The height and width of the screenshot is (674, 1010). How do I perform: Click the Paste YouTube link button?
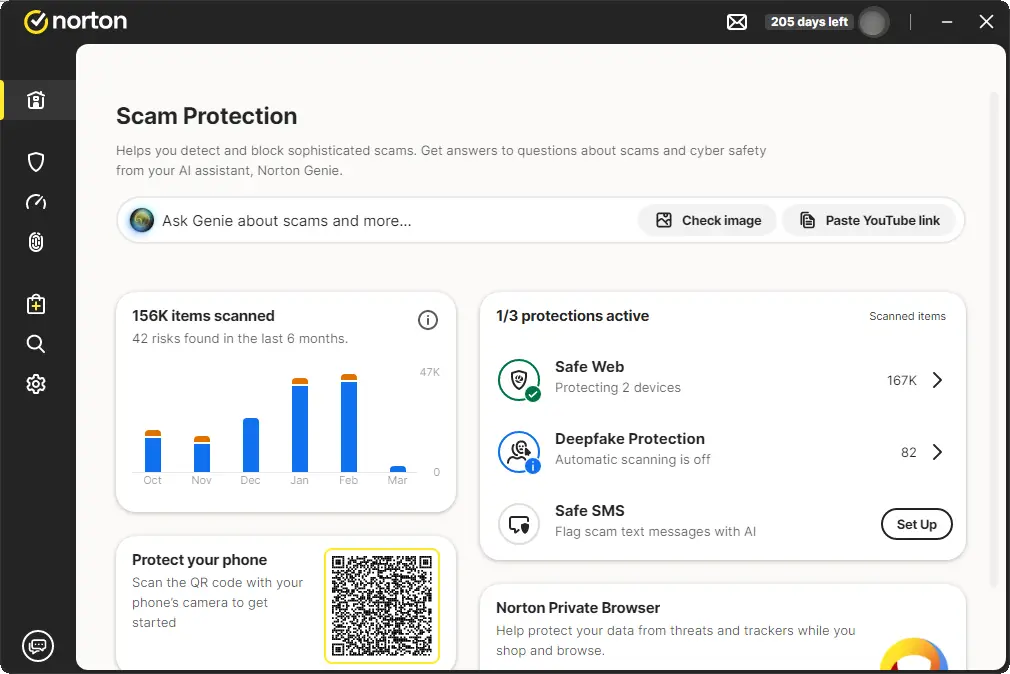click(x=870, y=220)
